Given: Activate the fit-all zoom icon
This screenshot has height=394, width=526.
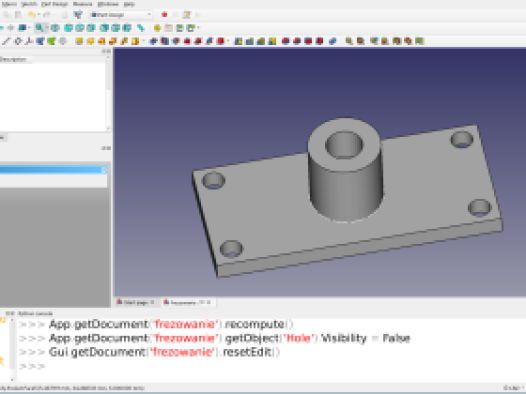Looking at the screenshot, I should point(40,28).
